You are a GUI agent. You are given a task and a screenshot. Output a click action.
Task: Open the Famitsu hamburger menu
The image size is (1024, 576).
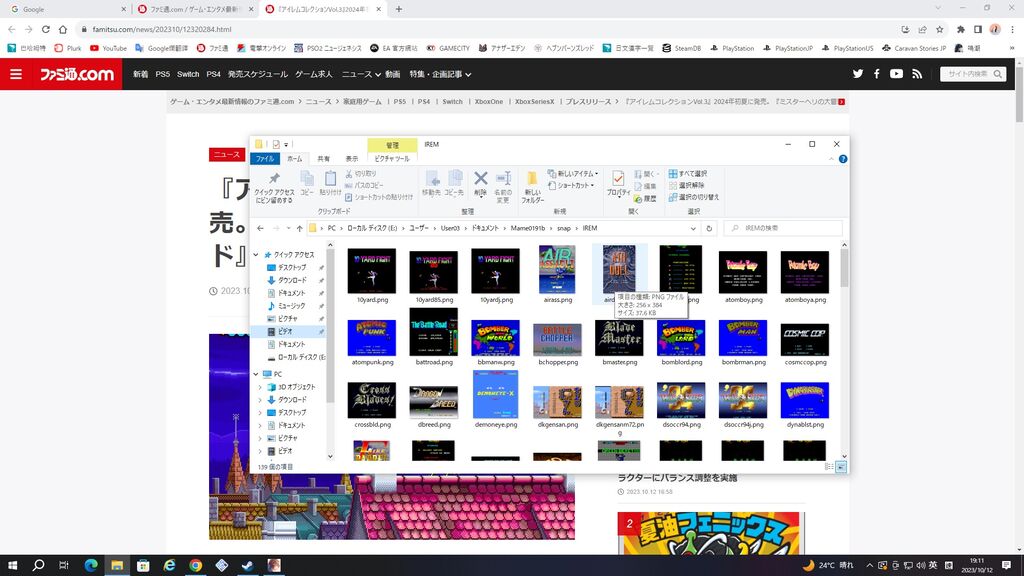point(16,74)
